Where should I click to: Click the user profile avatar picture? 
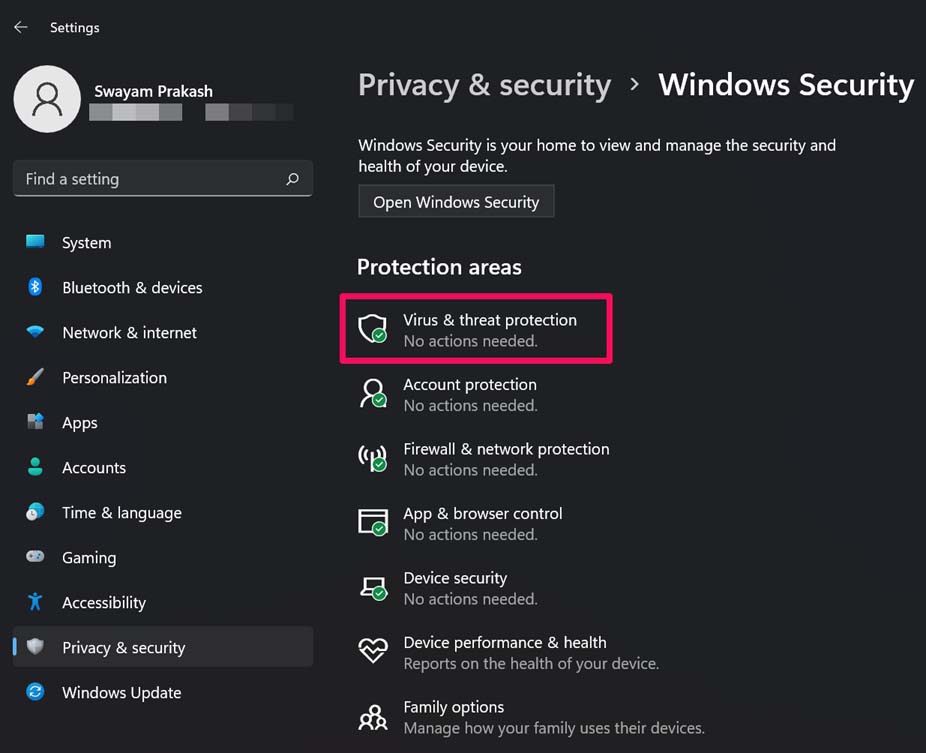47,99
